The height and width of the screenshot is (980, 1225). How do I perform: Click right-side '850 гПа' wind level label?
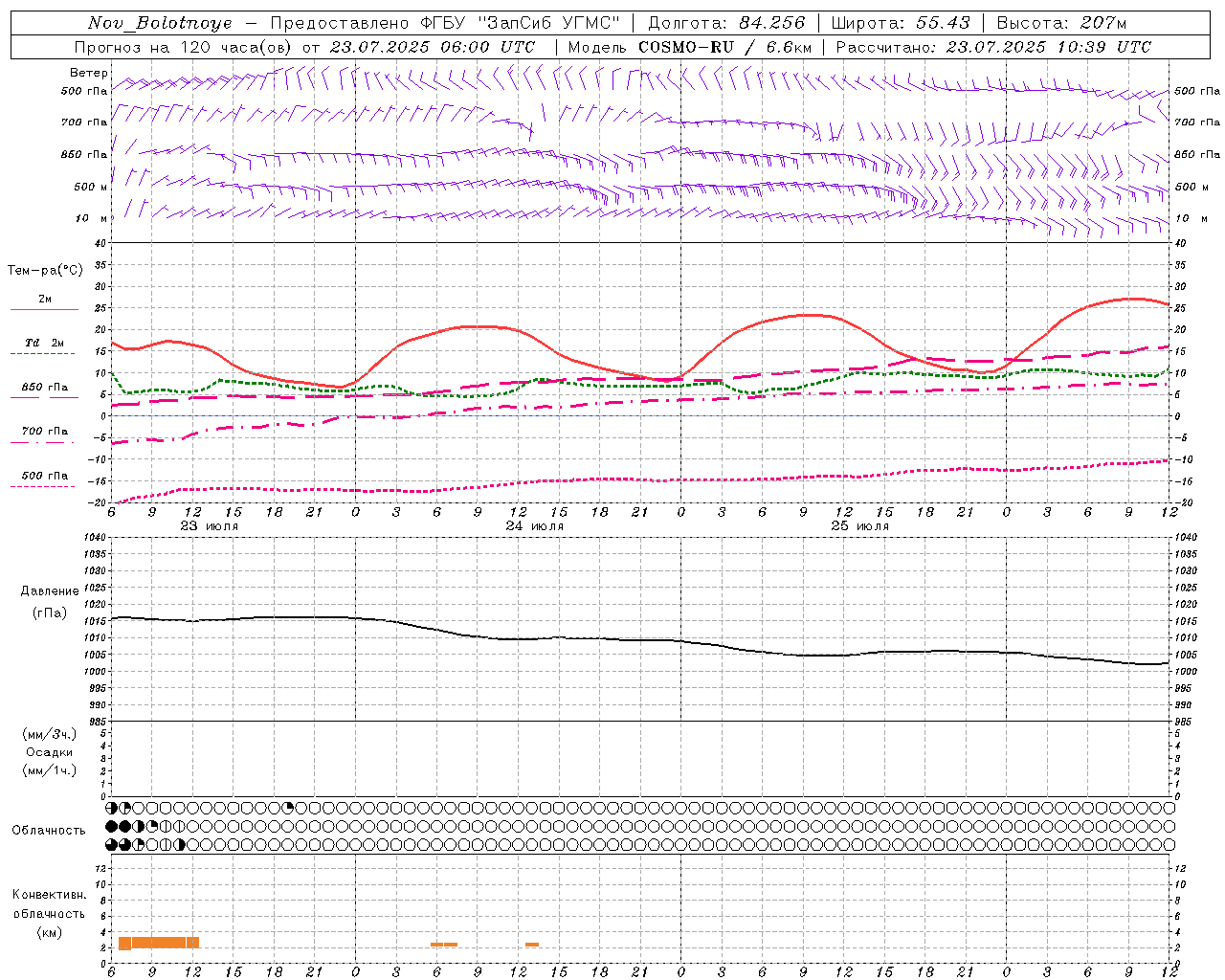tap(1197, 154)
